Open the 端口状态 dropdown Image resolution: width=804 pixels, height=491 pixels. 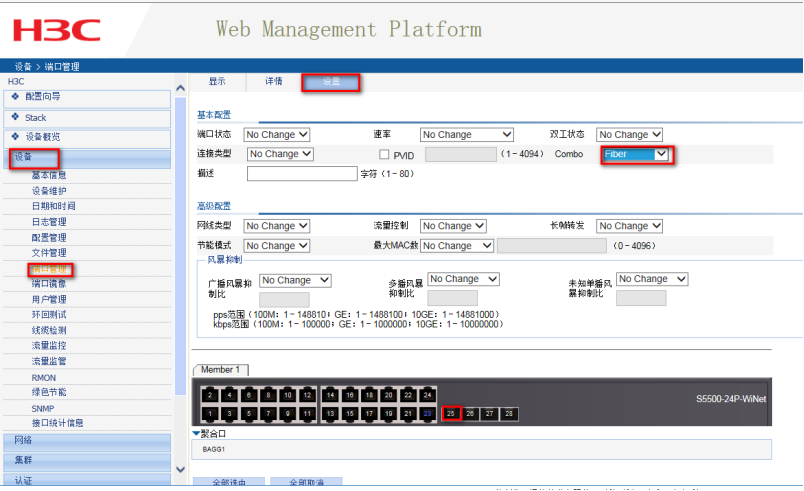click(x=277, y=135)
